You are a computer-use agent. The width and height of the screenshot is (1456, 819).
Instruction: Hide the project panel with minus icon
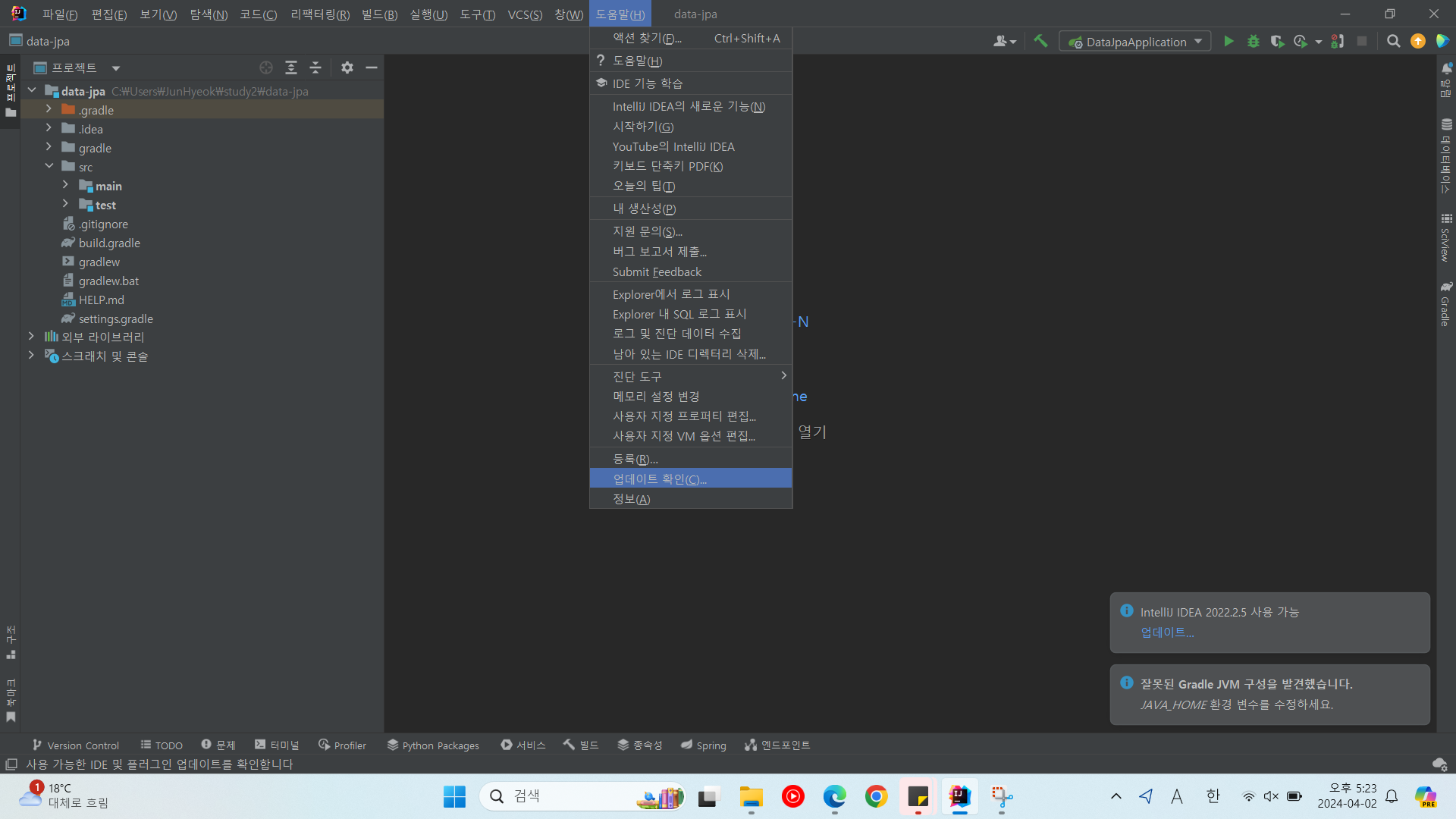372,67
